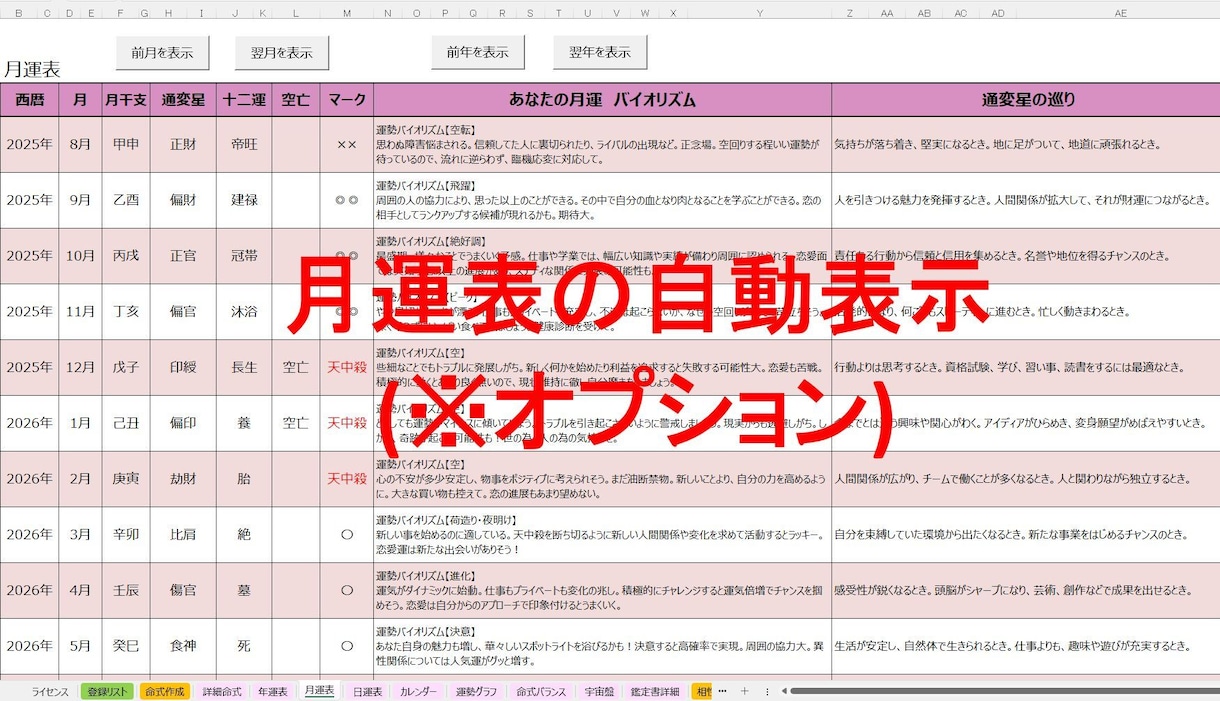
Task: Select cell 壬辰 in the 4月 row
Action: point(126,590)
